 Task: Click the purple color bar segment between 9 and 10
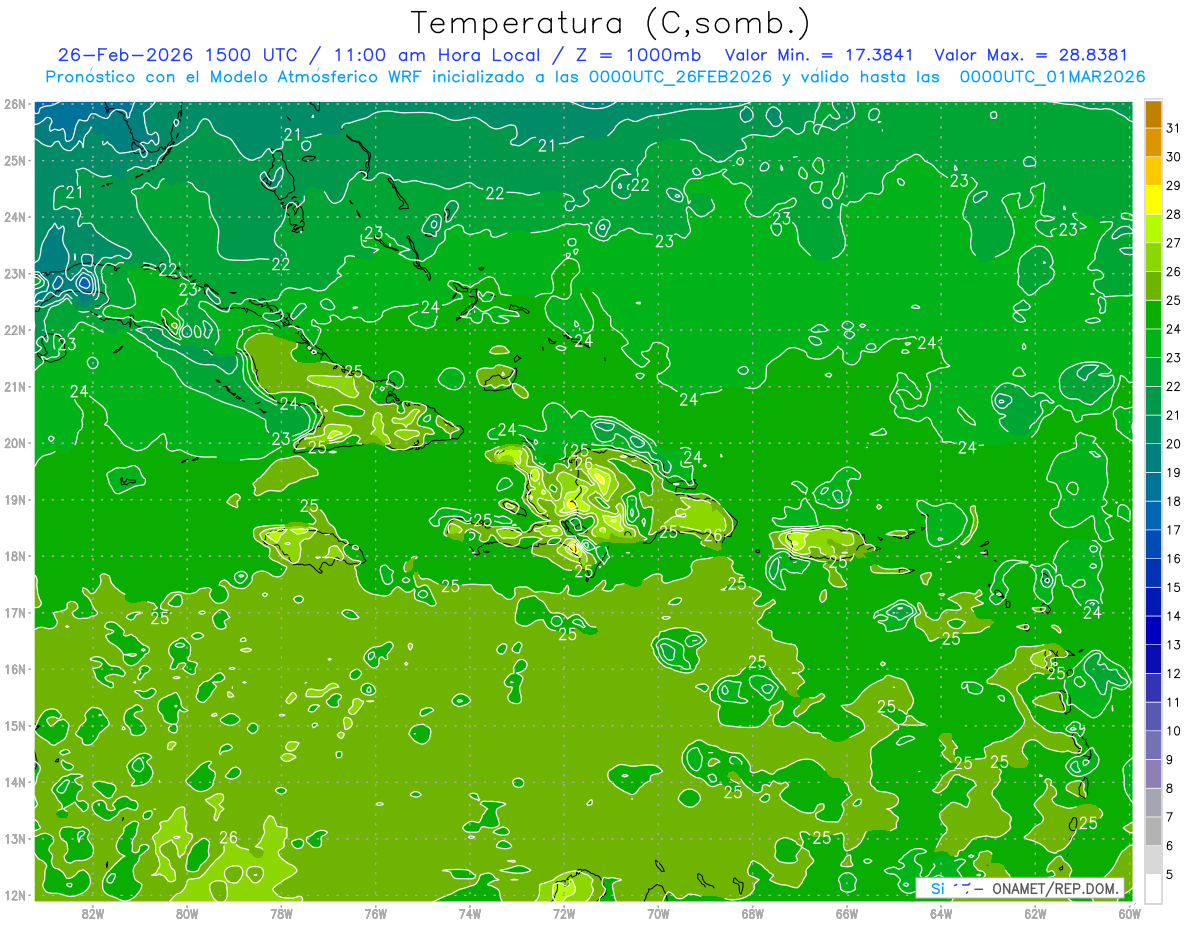point(1153,745)
